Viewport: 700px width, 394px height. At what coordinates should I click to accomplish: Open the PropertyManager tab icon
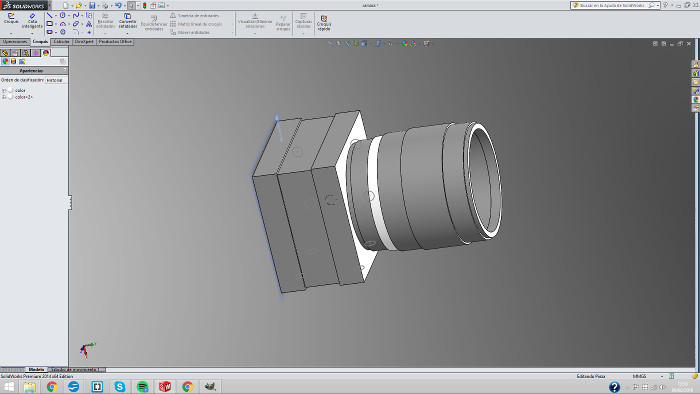pos(15,53)
